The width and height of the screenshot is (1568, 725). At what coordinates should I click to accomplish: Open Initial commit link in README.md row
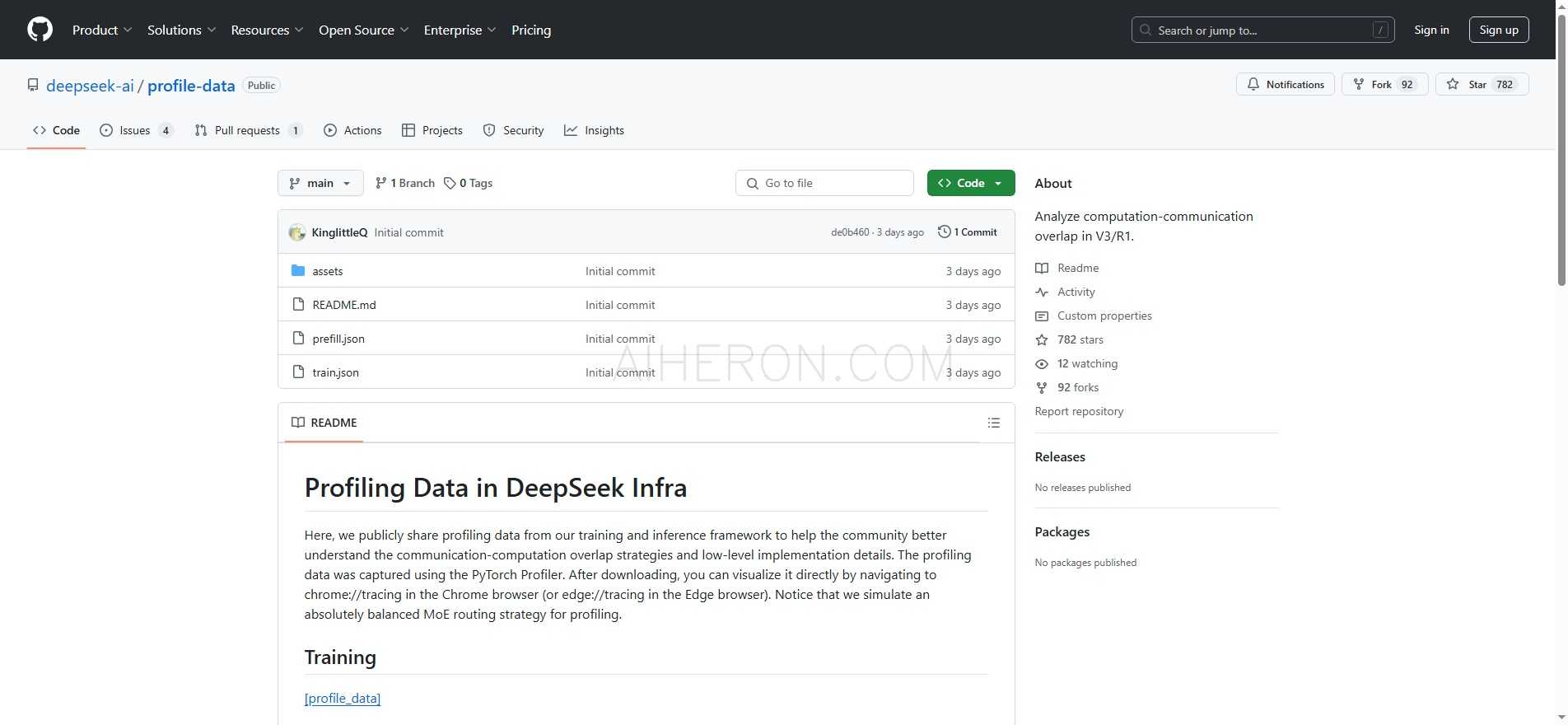tap(620, 305)
